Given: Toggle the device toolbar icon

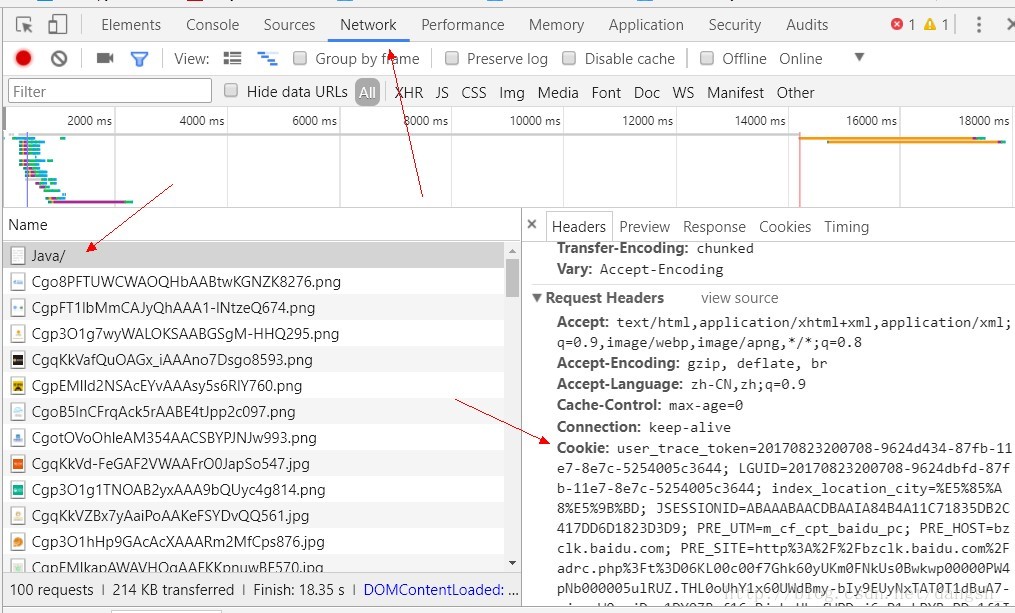Looking at the screenshot, I should (58, 25).
